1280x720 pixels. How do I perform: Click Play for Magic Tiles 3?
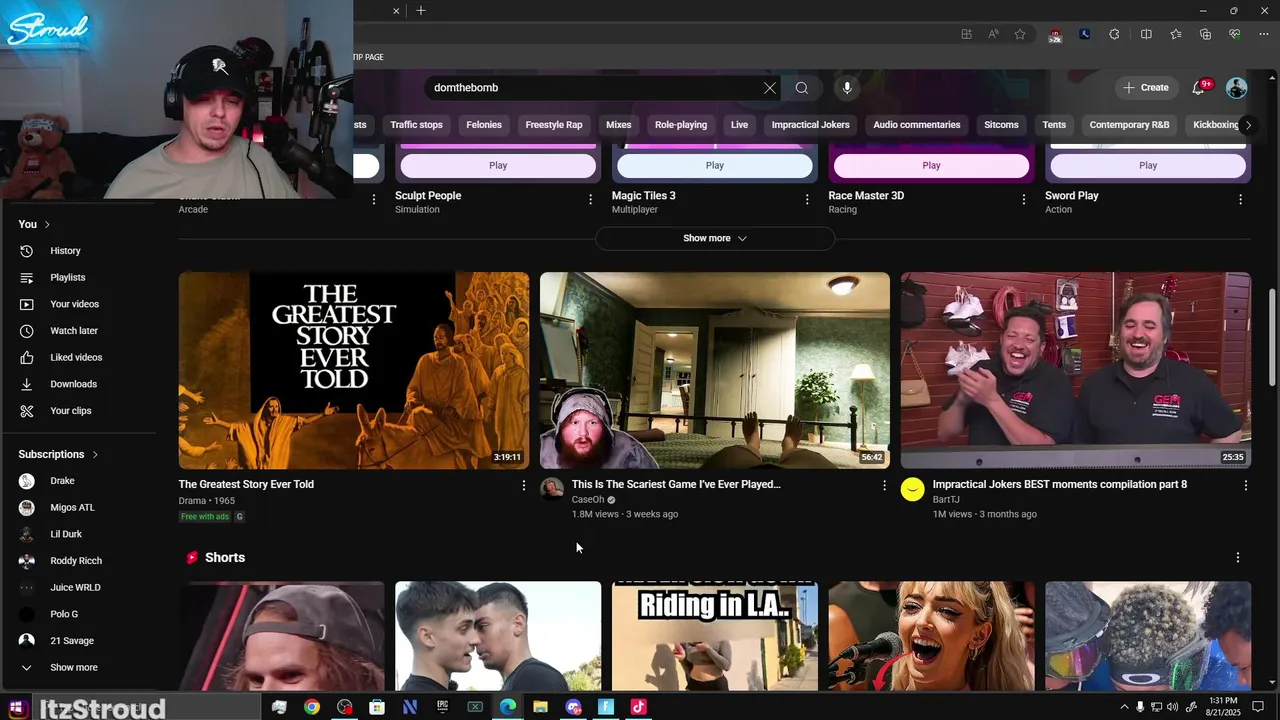click(x=715, y=165)
